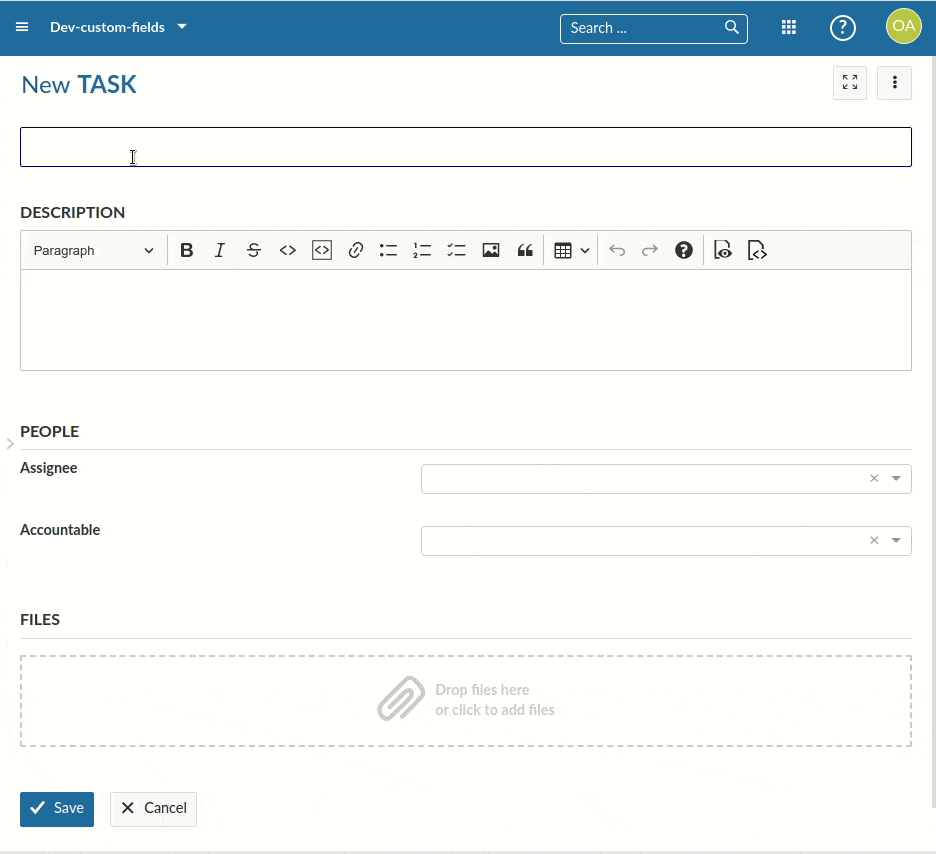Switch editor to Markdown source mode
This screenshot has height=854, width=936.
coord(757,251)
